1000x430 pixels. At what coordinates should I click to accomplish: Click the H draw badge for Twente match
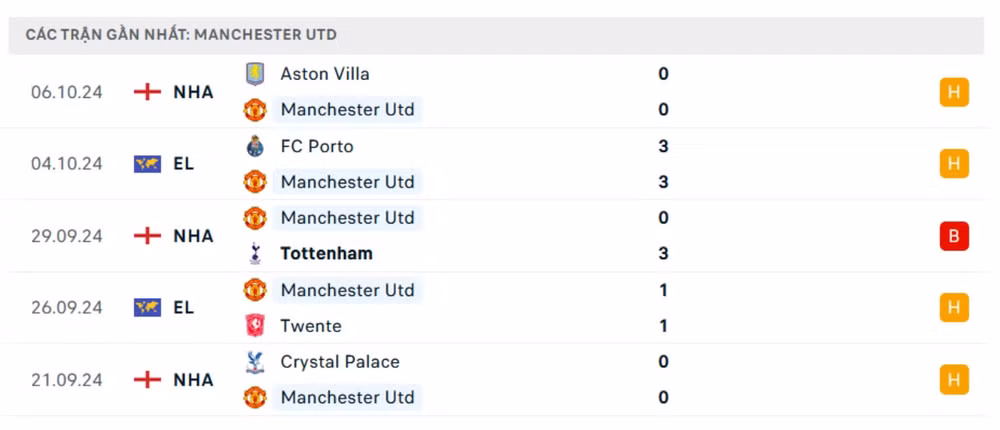point(953,308)
